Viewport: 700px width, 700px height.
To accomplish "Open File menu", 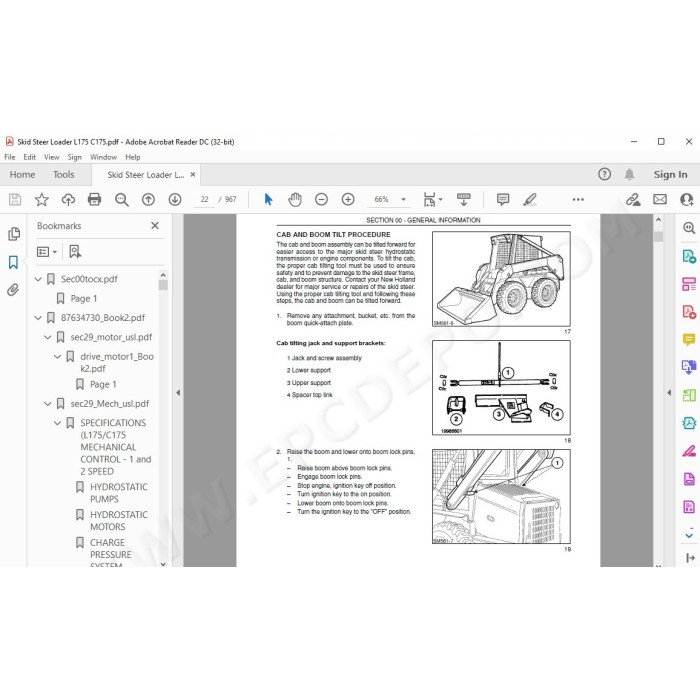I will (10, 157).
